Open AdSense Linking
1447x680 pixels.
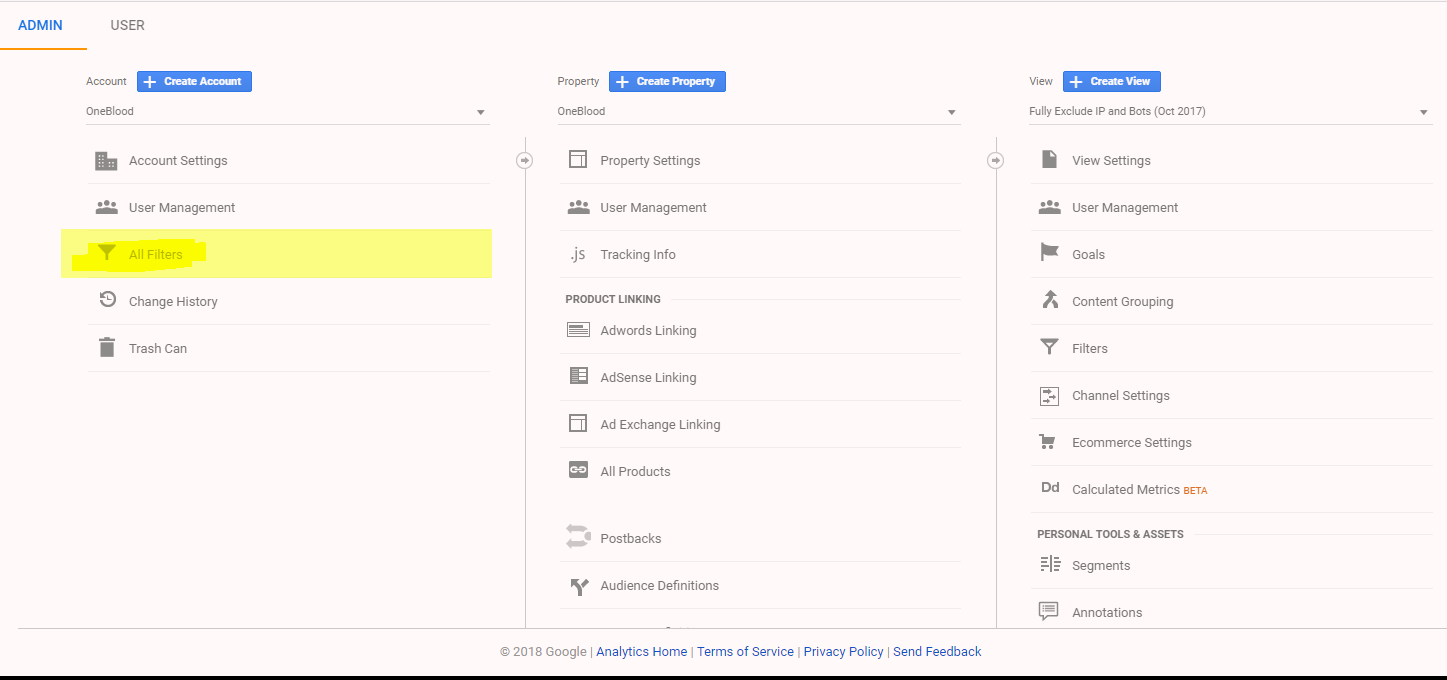(x=648, y=378)
